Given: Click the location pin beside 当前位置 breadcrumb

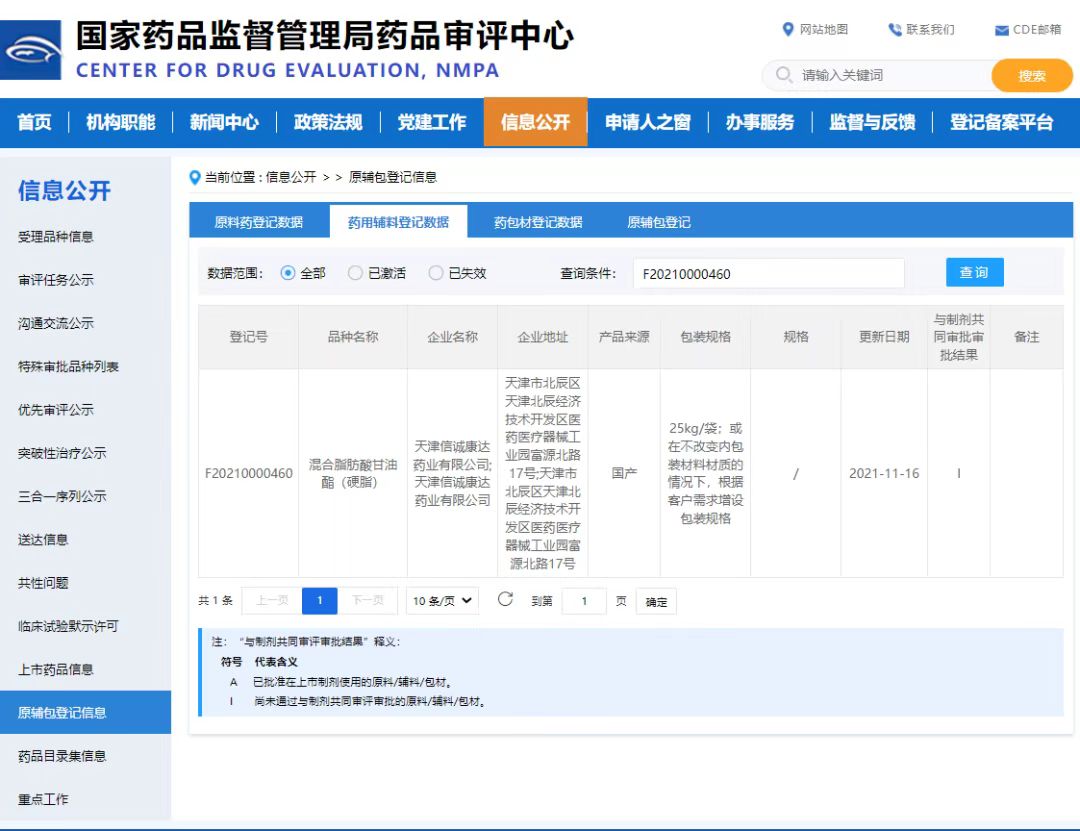Looking at the screenshot, I should pos(195,178).
